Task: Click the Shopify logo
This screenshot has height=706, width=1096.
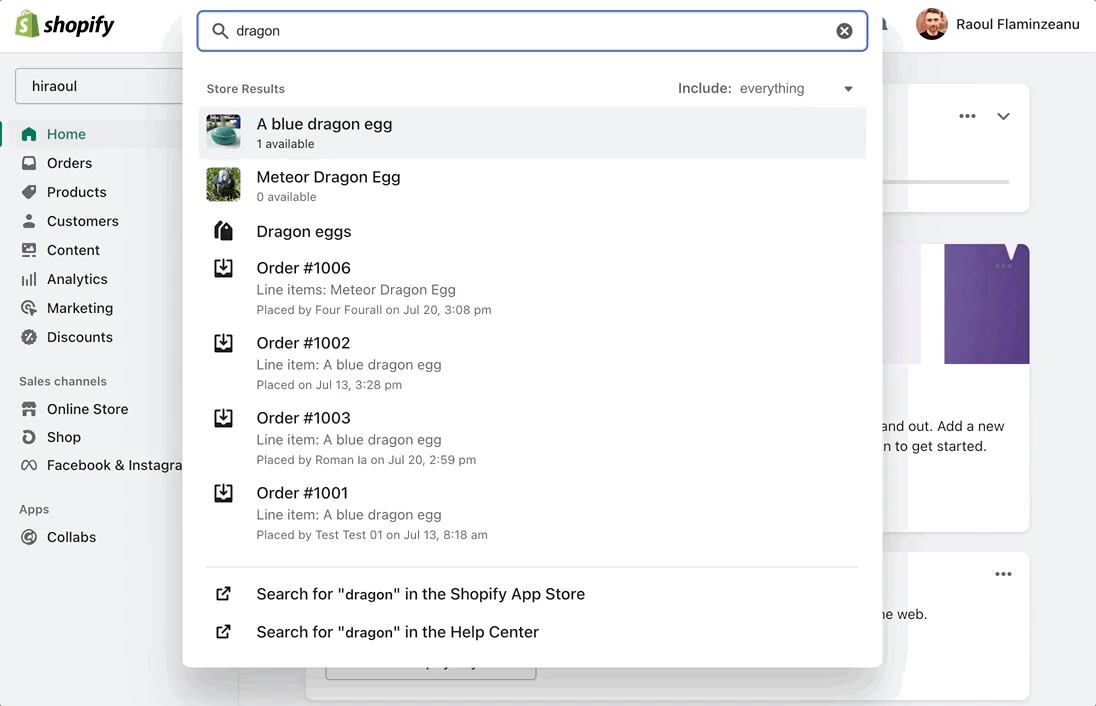Action: [x=64, y=24]
